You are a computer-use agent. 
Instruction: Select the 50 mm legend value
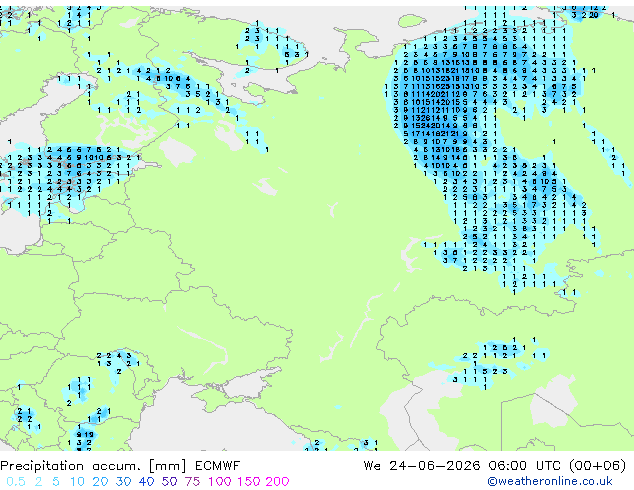(169, 482)
